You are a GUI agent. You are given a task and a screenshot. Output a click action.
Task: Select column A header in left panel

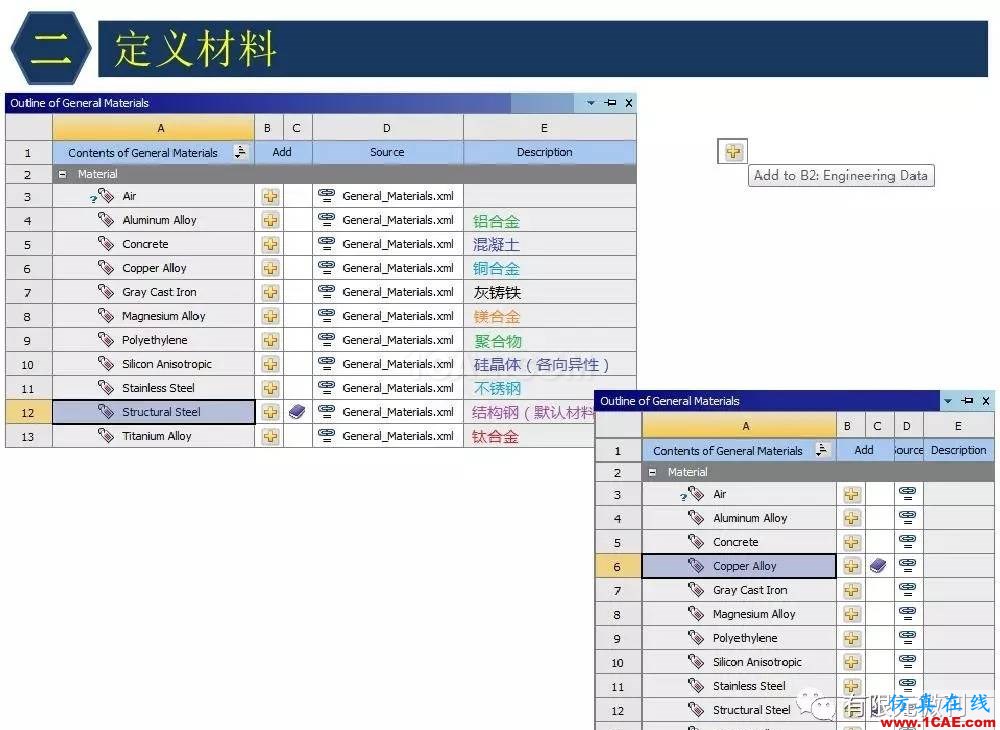153,128
